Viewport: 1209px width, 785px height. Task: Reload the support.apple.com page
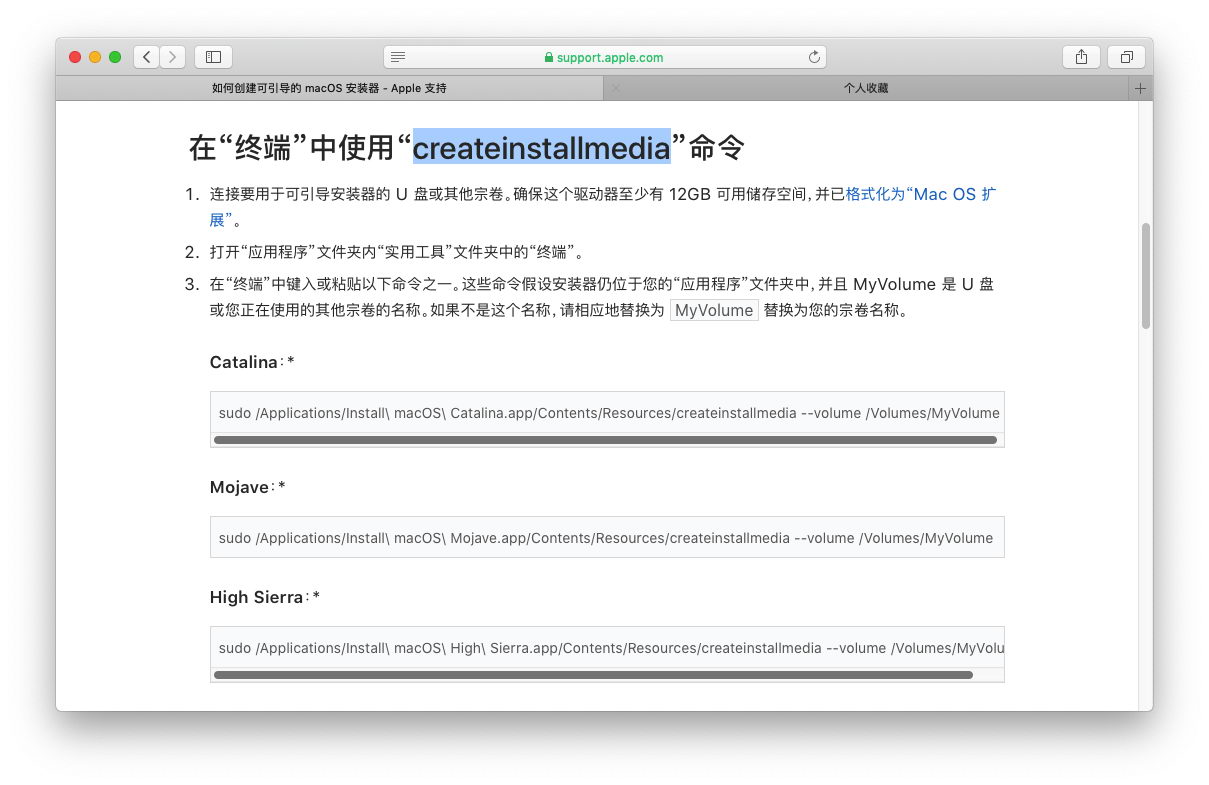click(814, 56)
